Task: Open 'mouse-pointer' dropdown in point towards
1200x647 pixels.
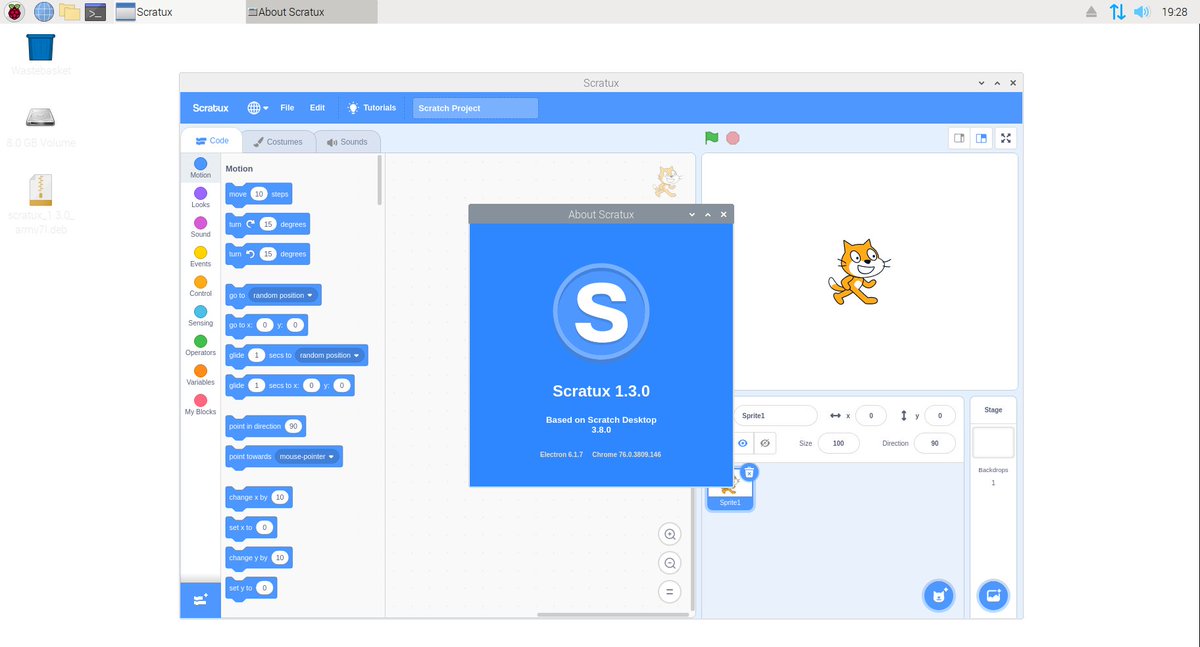Action: click(x=307, y=456)
